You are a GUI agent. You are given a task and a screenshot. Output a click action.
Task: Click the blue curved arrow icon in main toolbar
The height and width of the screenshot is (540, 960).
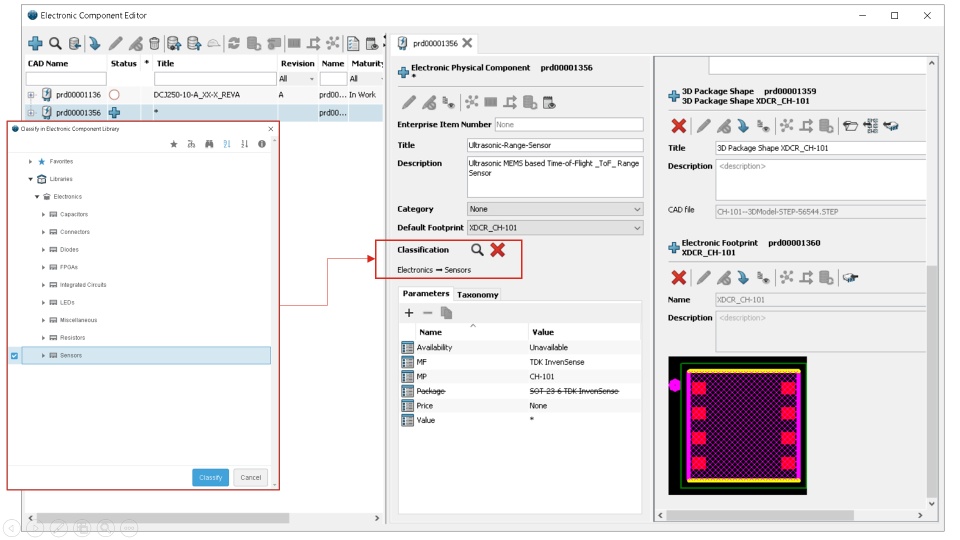tap(94, 43)
